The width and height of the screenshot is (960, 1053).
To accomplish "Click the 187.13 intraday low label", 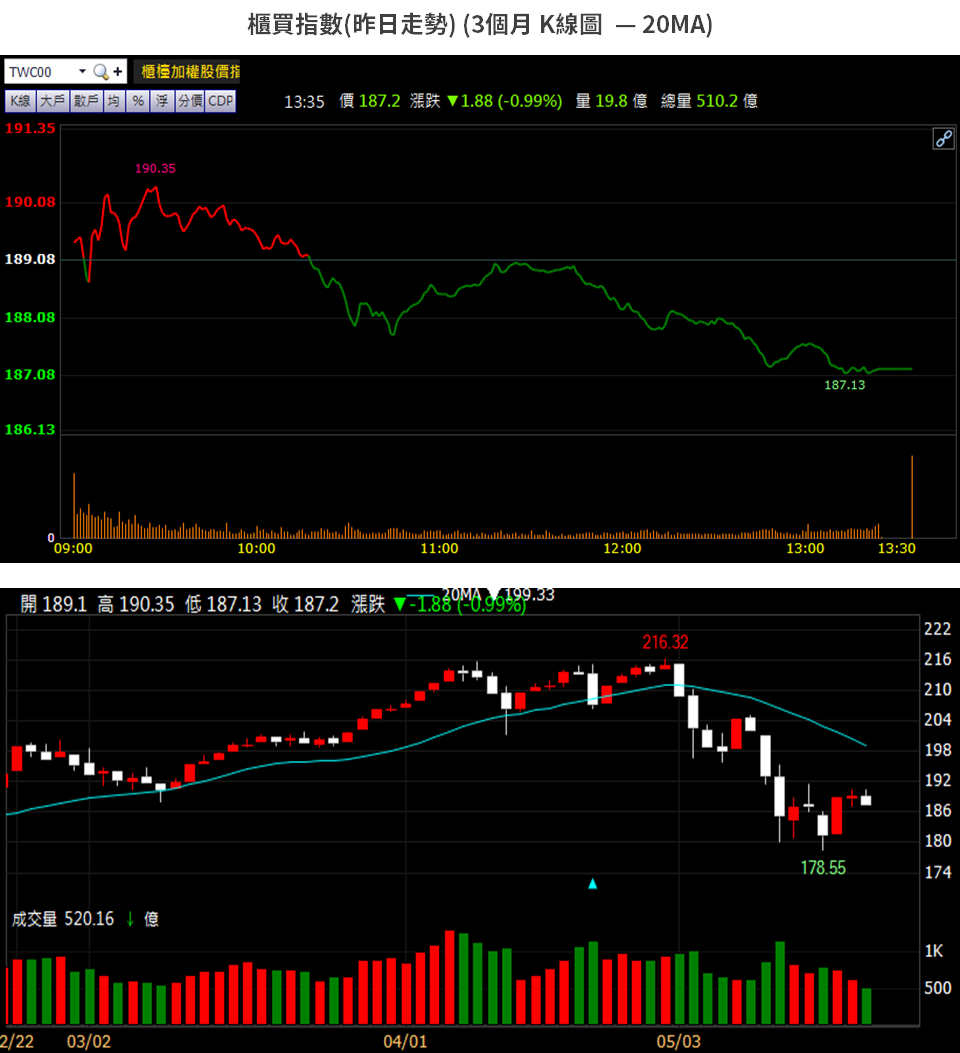I will 845,385.
